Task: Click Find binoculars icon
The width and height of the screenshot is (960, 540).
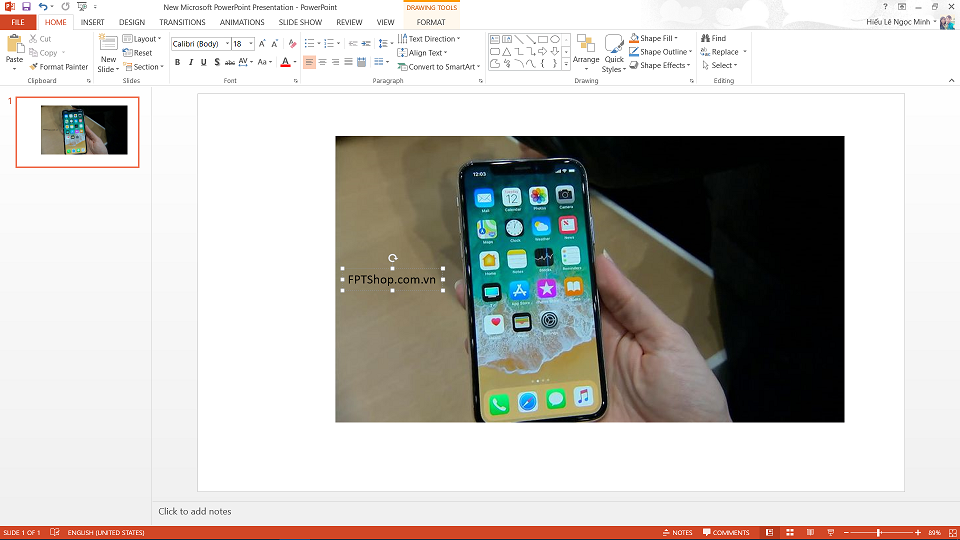Action: pyautogui.click(x=705, y=38)
